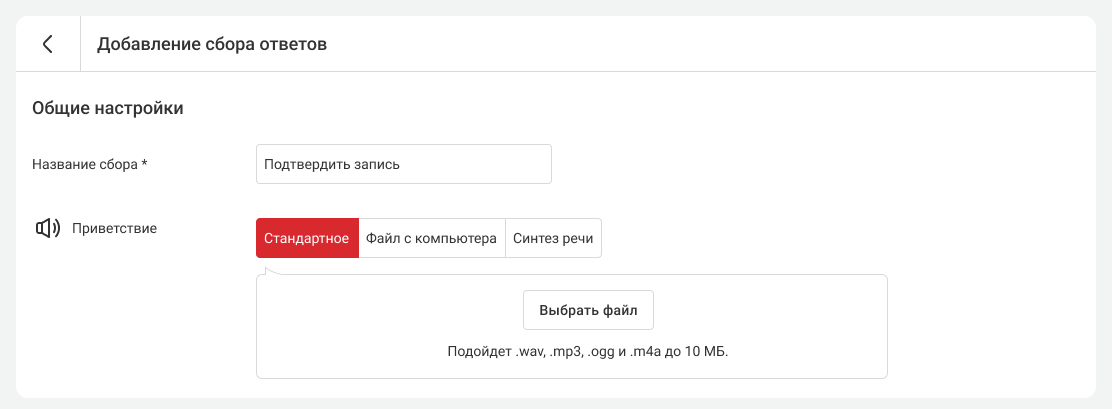Click the Добавление сбора ответов page title
Image resolution: width=1112 pixels, height=409 pixels.
(x=212, y=44)
